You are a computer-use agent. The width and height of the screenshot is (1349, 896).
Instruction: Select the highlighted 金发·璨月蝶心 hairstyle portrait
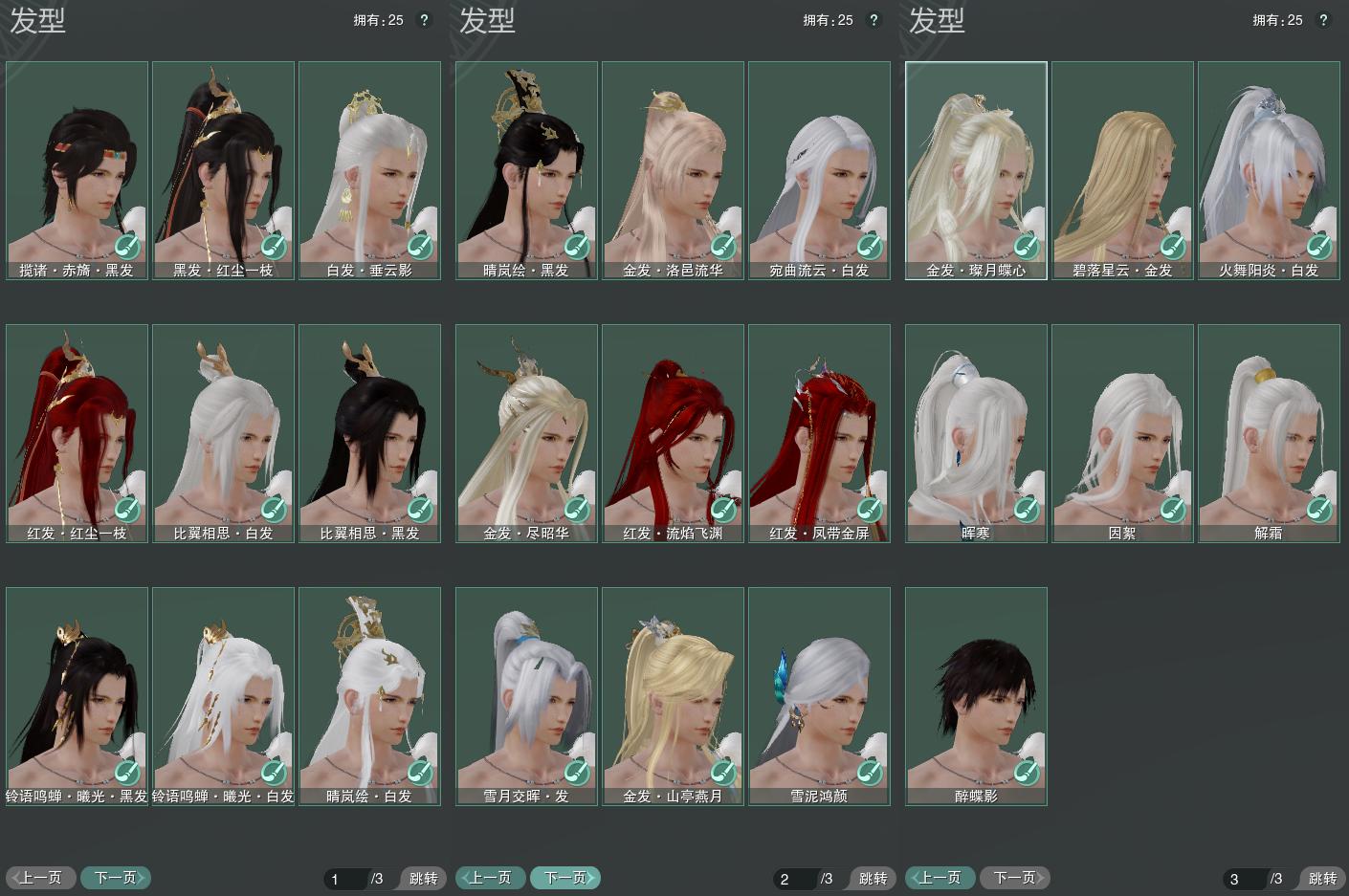pyautogui.click(x=976, y=170)
